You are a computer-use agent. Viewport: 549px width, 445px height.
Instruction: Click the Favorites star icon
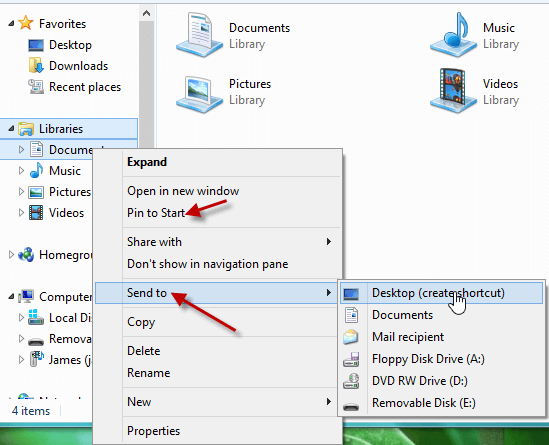(x=26, y=23)
